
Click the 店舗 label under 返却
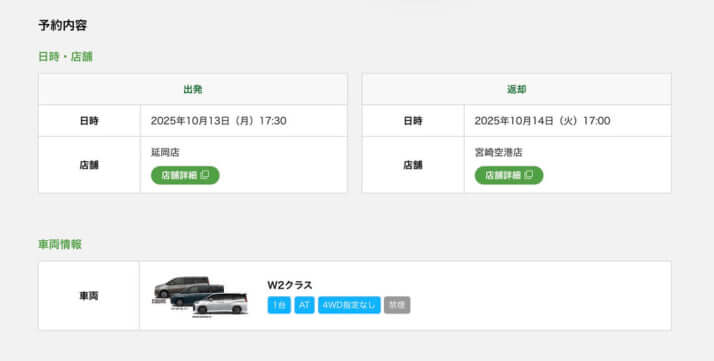(413, 165)
